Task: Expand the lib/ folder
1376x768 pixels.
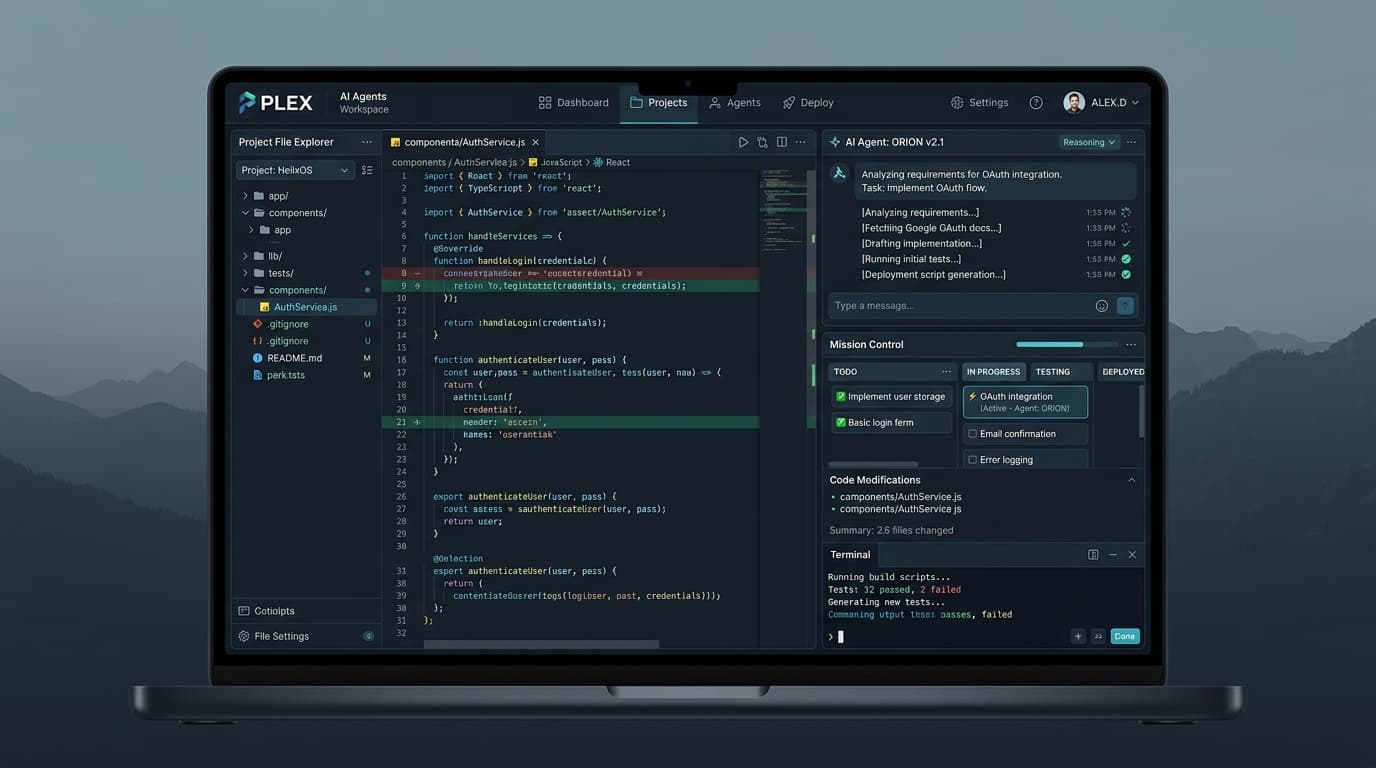Action: (x=245, y=256)
